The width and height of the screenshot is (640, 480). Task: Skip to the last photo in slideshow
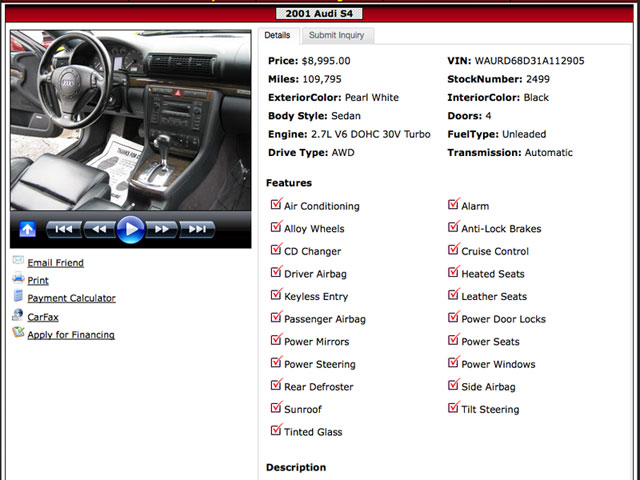tap(198, 230)
